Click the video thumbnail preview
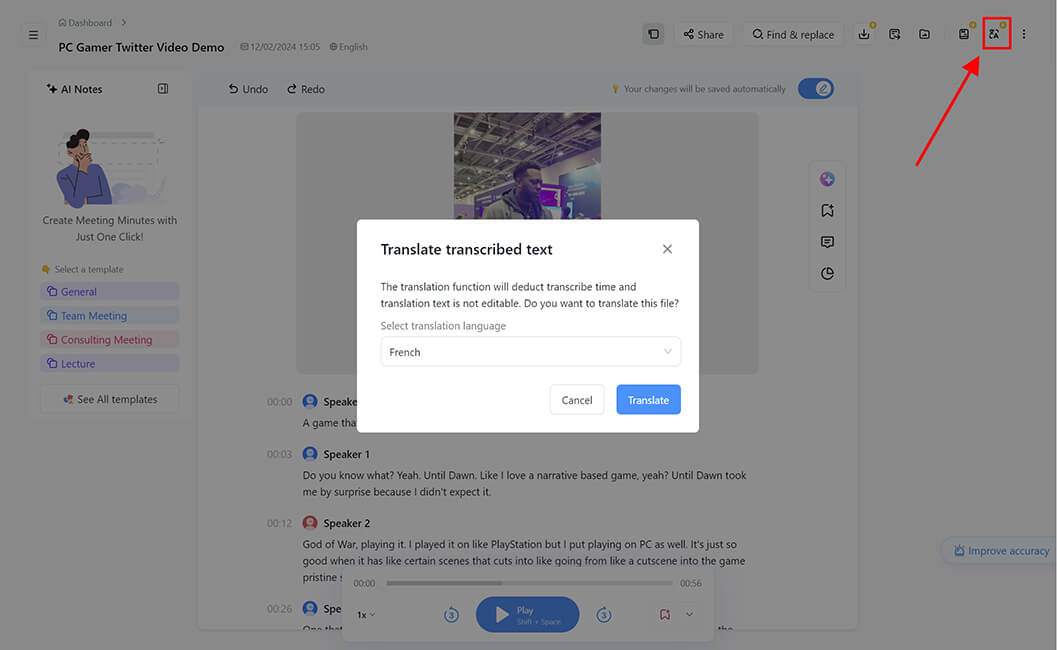This screenshot has height=650, width=1057. tap(527, 166)
